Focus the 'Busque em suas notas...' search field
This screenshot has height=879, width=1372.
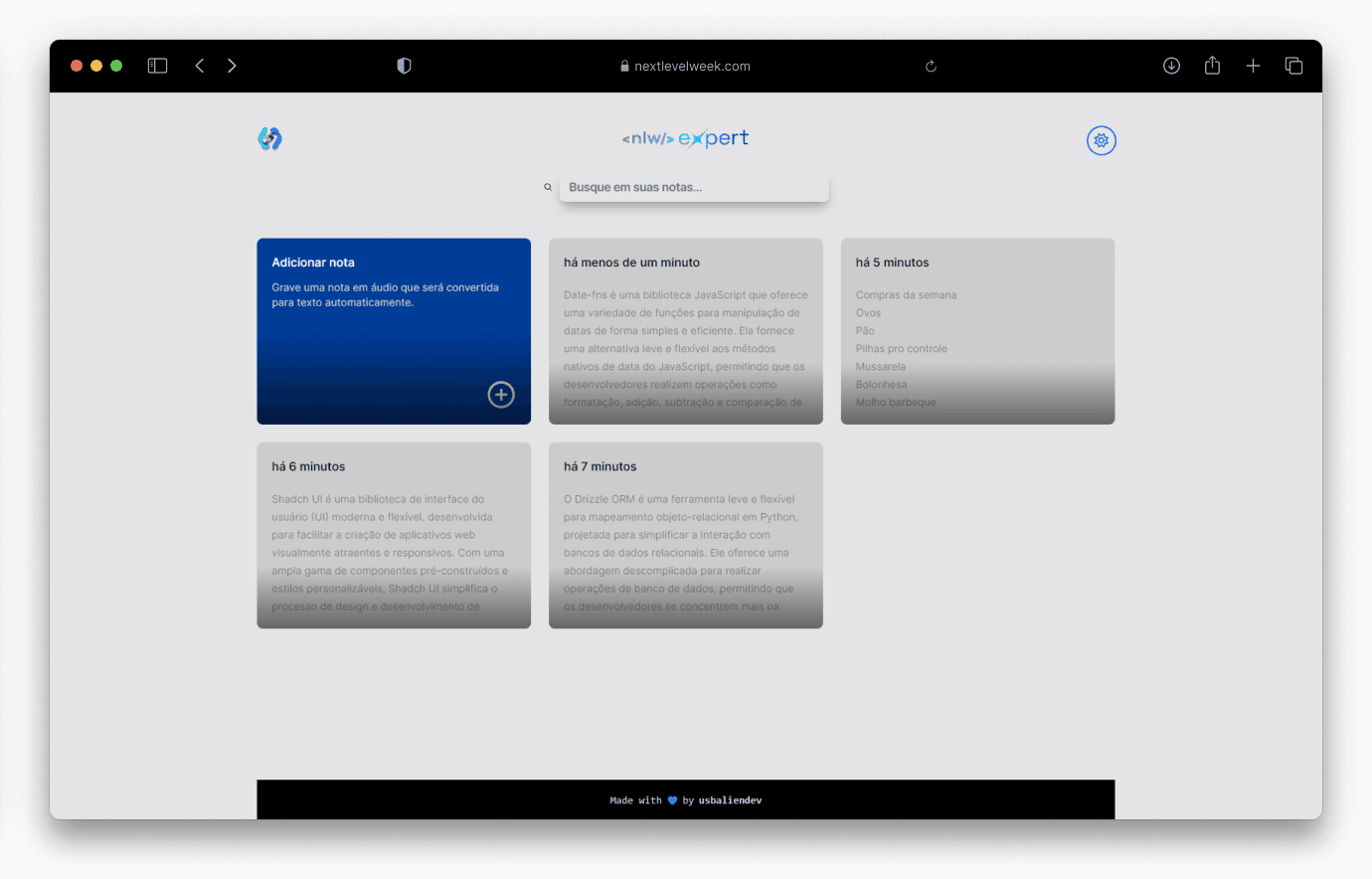pyautogui.click(x=694, y=187)
